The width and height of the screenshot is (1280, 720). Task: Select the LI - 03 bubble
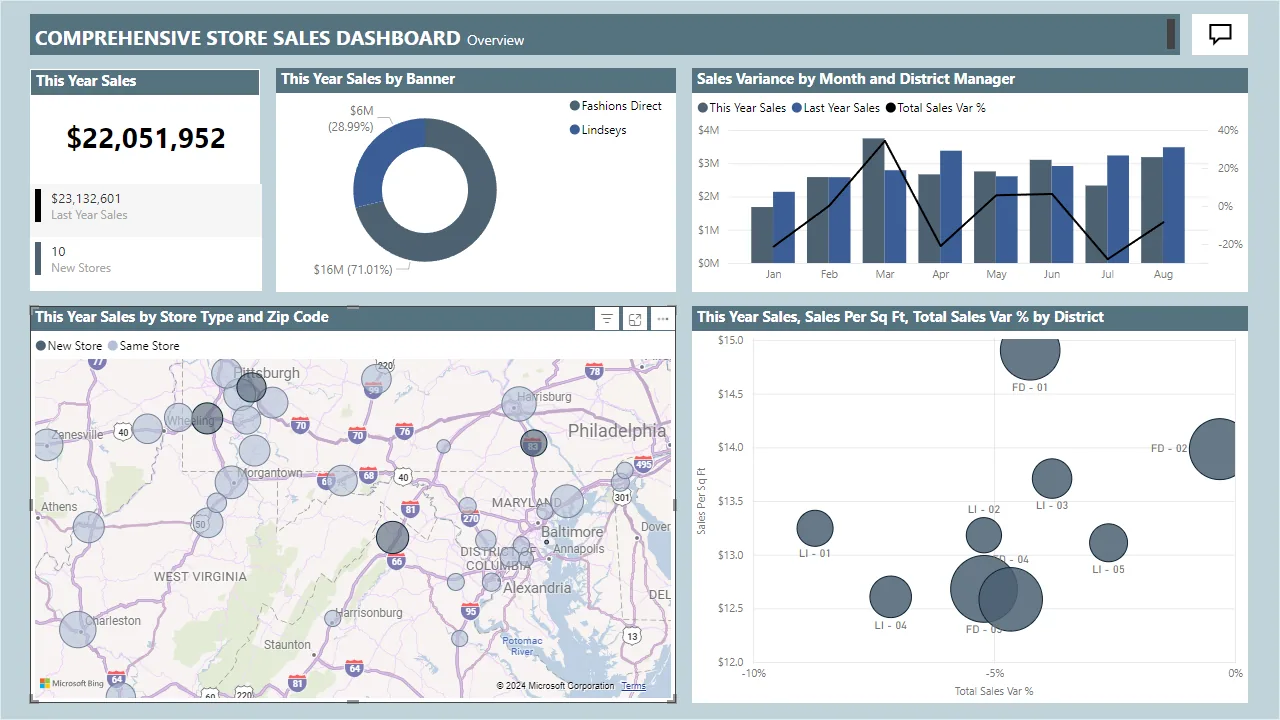[1052, 479]
